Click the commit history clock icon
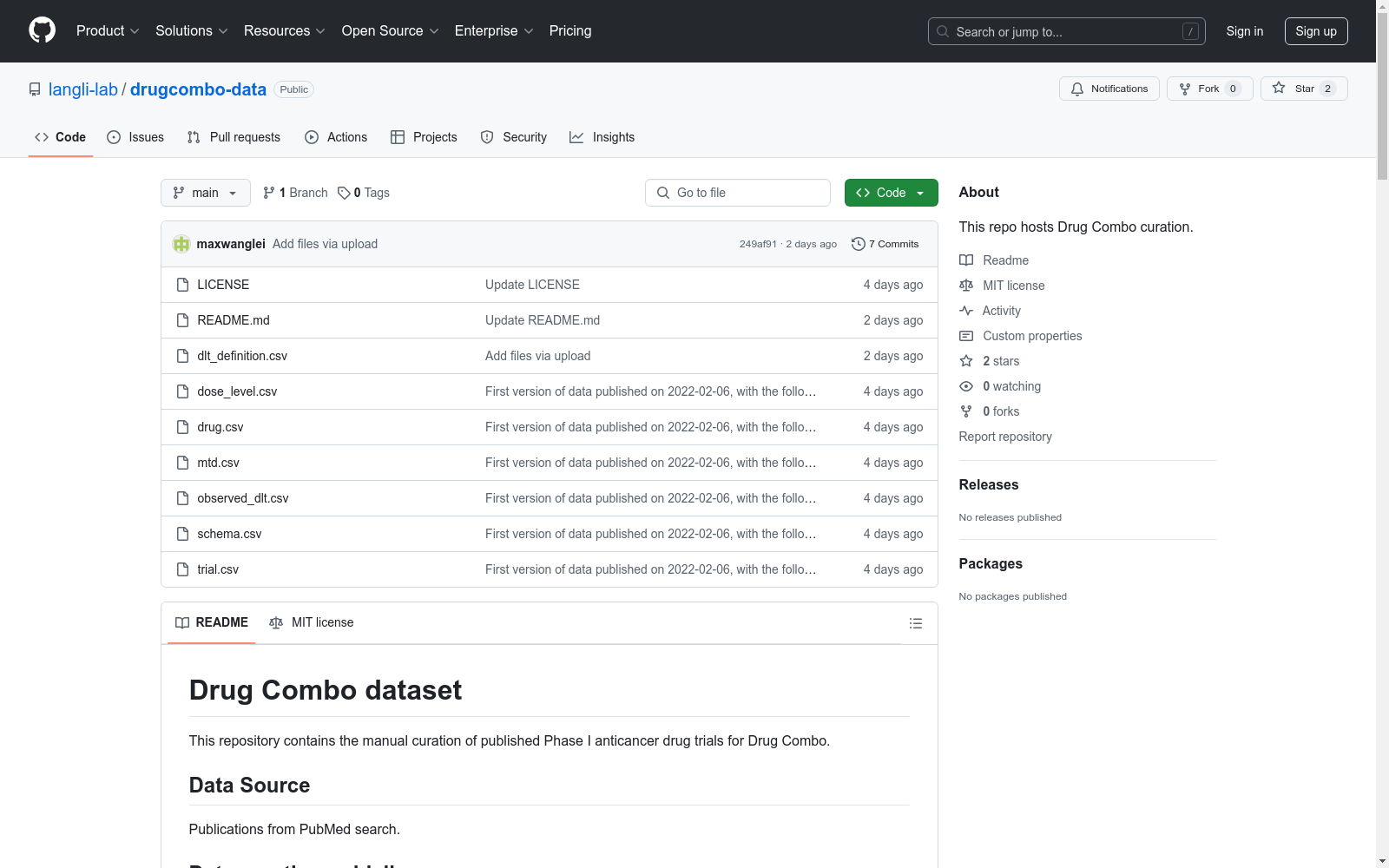 pos(859,244)
